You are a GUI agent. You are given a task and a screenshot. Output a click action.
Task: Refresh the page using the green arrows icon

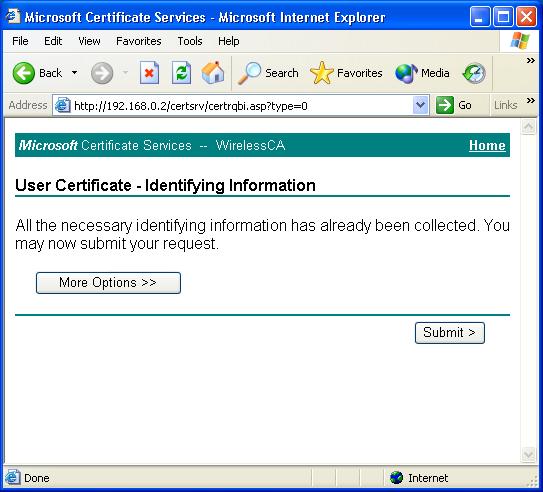point(181,73)
